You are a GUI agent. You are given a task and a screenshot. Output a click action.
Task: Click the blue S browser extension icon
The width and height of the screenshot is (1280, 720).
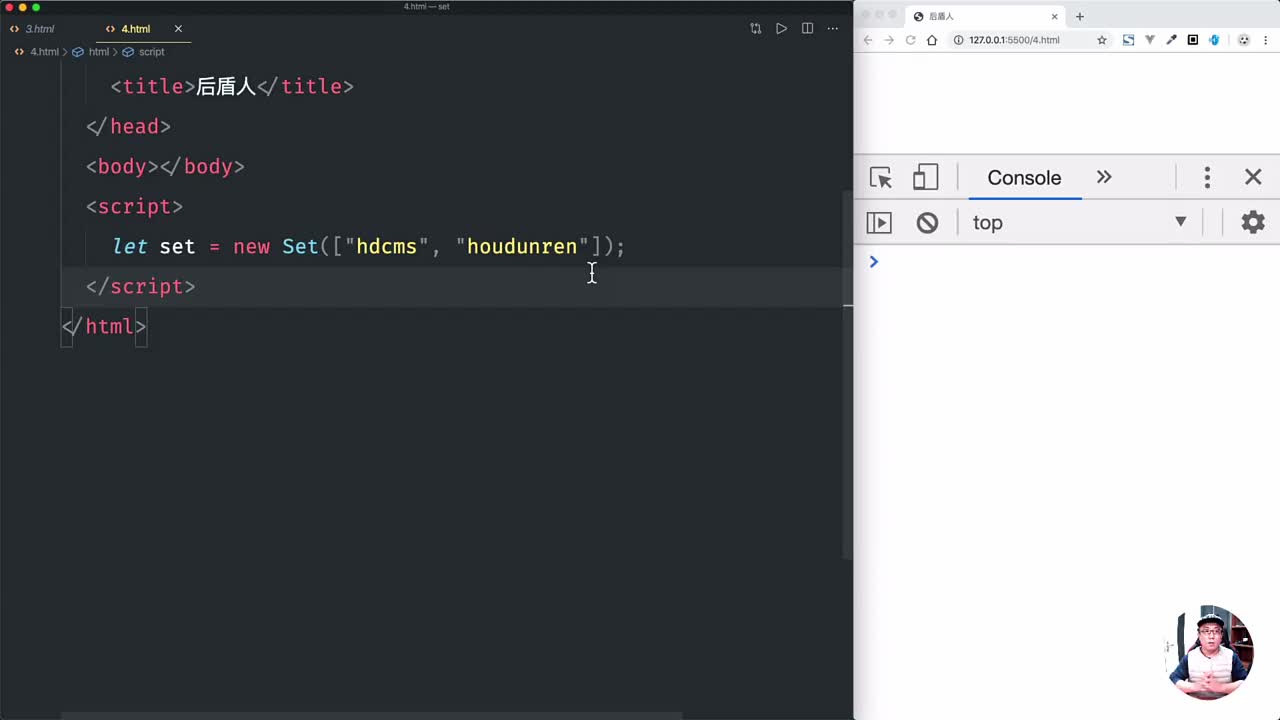tap(1128, 40)
